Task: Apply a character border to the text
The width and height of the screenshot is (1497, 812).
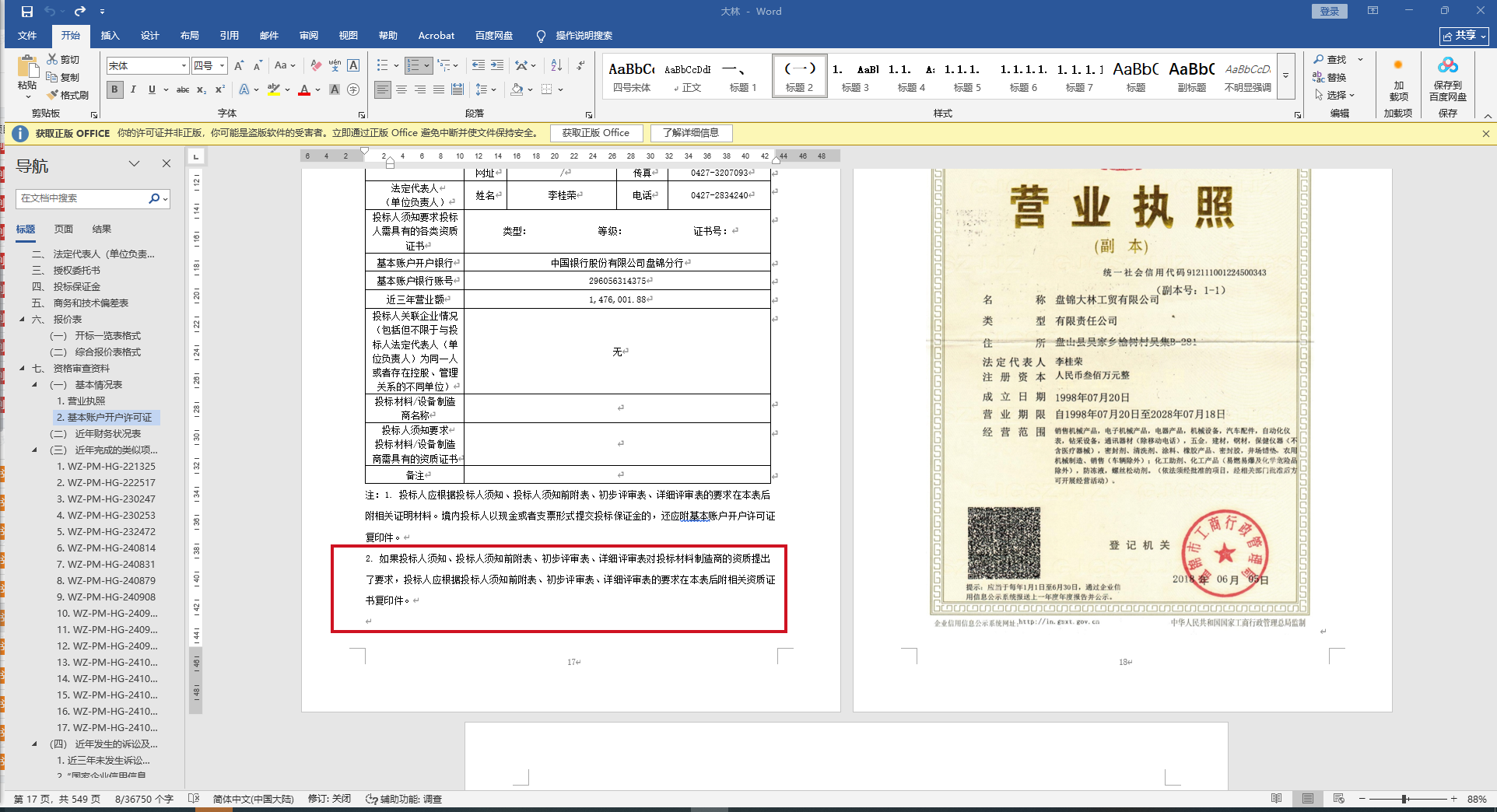Action: click(353, 66)
